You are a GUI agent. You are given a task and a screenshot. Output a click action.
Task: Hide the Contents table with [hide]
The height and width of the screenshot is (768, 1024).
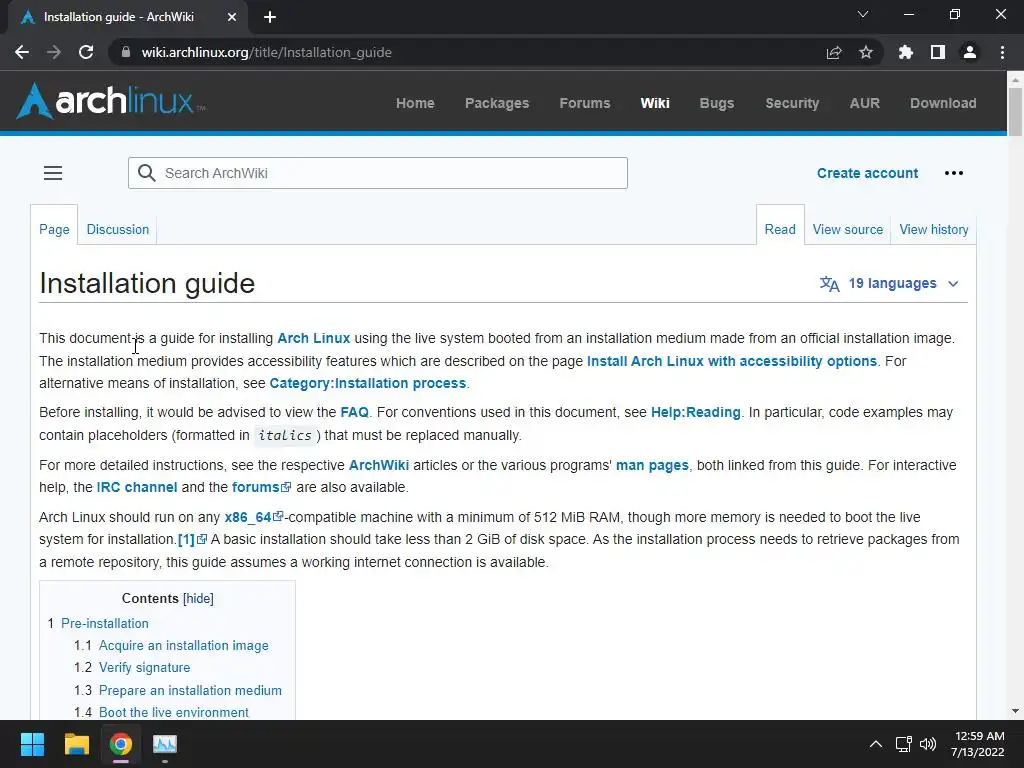tap(199, 599)
